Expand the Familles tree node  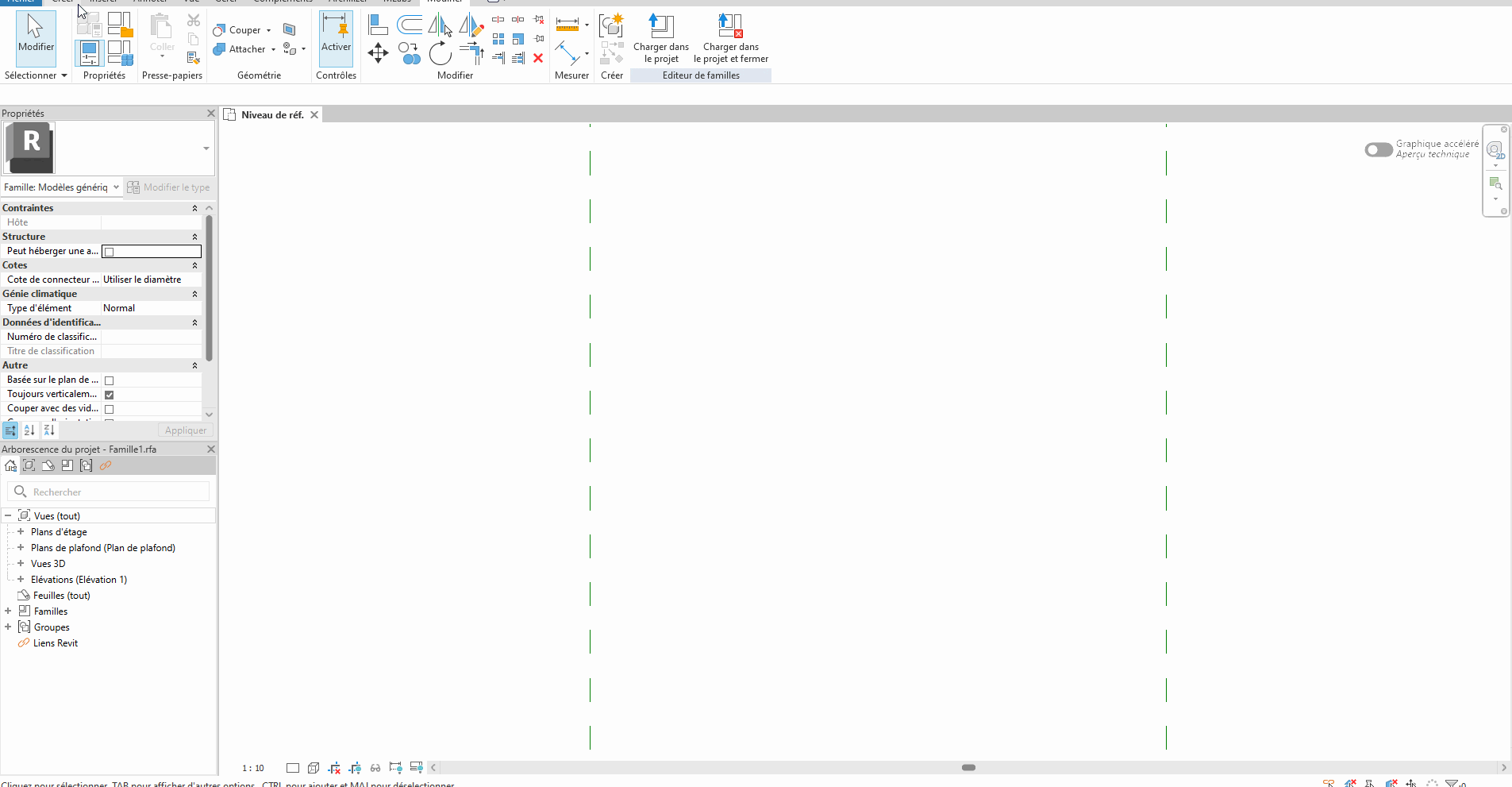[x=8, y=611]
